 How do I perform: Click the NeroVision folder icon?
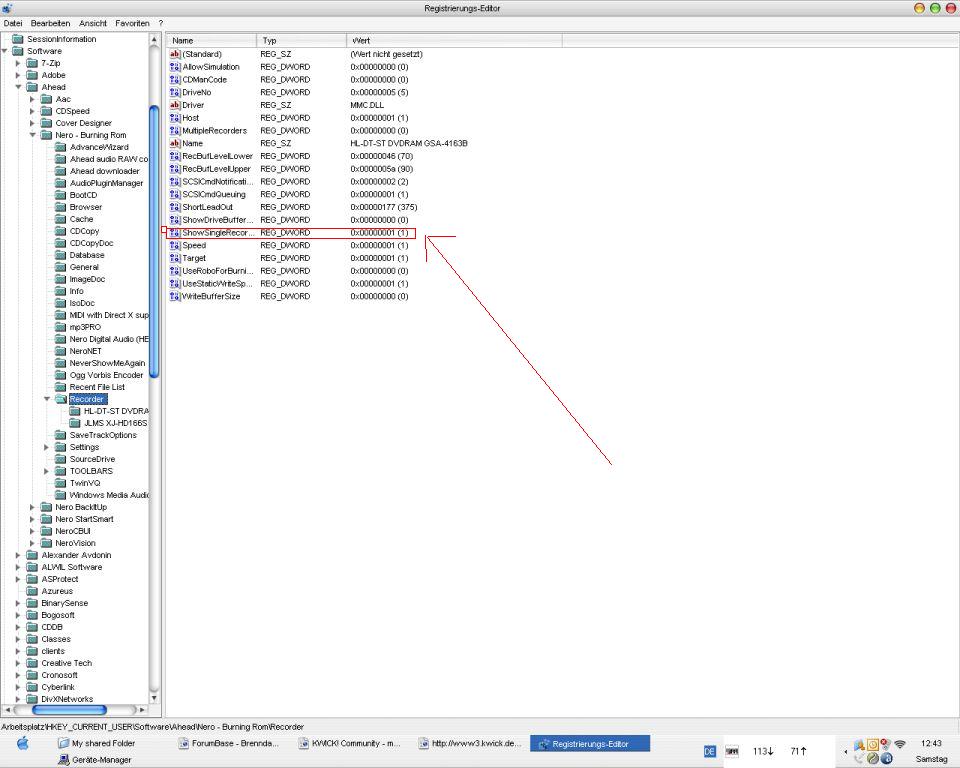click(x=46, y=543)
